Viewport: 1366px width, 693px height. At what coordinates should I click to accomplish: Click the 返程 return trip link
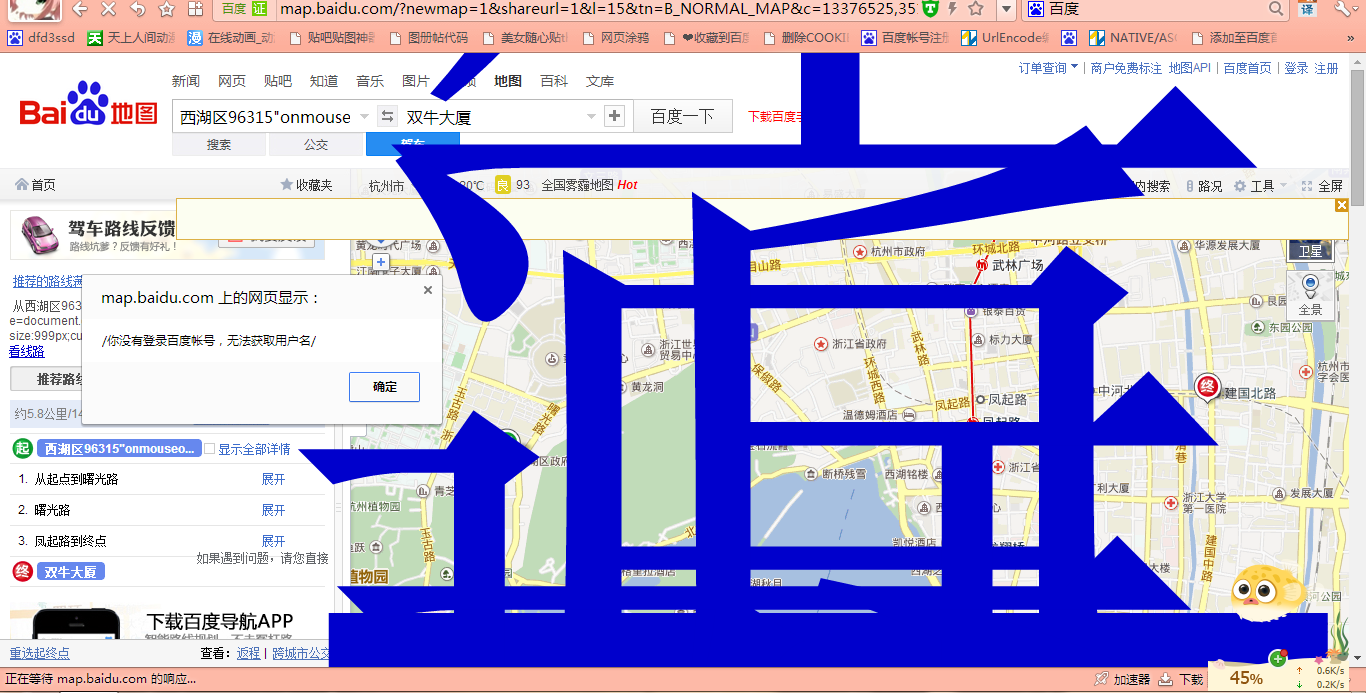coord(248,653)
